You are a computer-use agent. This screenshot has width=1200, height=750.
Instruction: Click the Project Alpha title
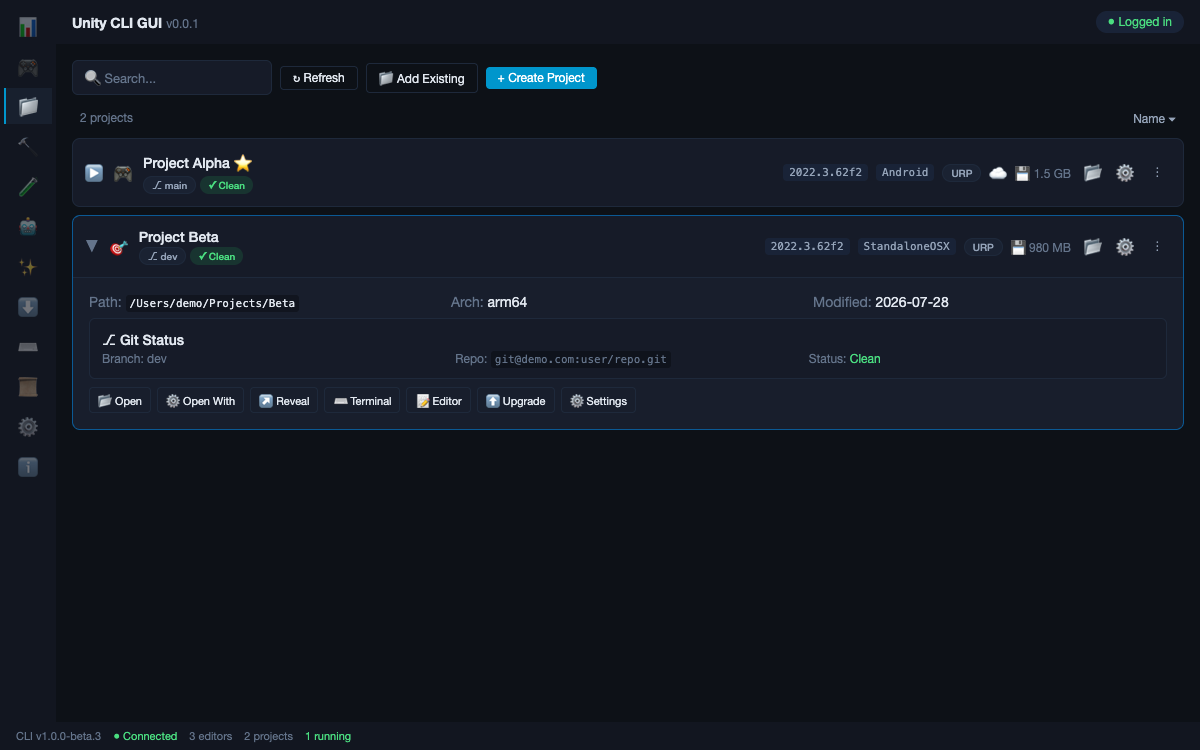(186, 163)
